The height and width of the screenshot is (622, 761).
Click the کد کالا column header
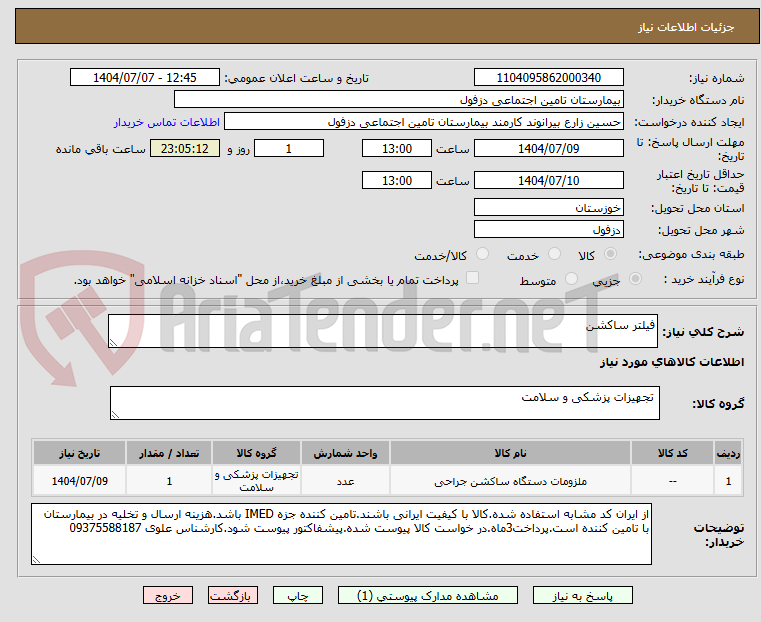672,453
